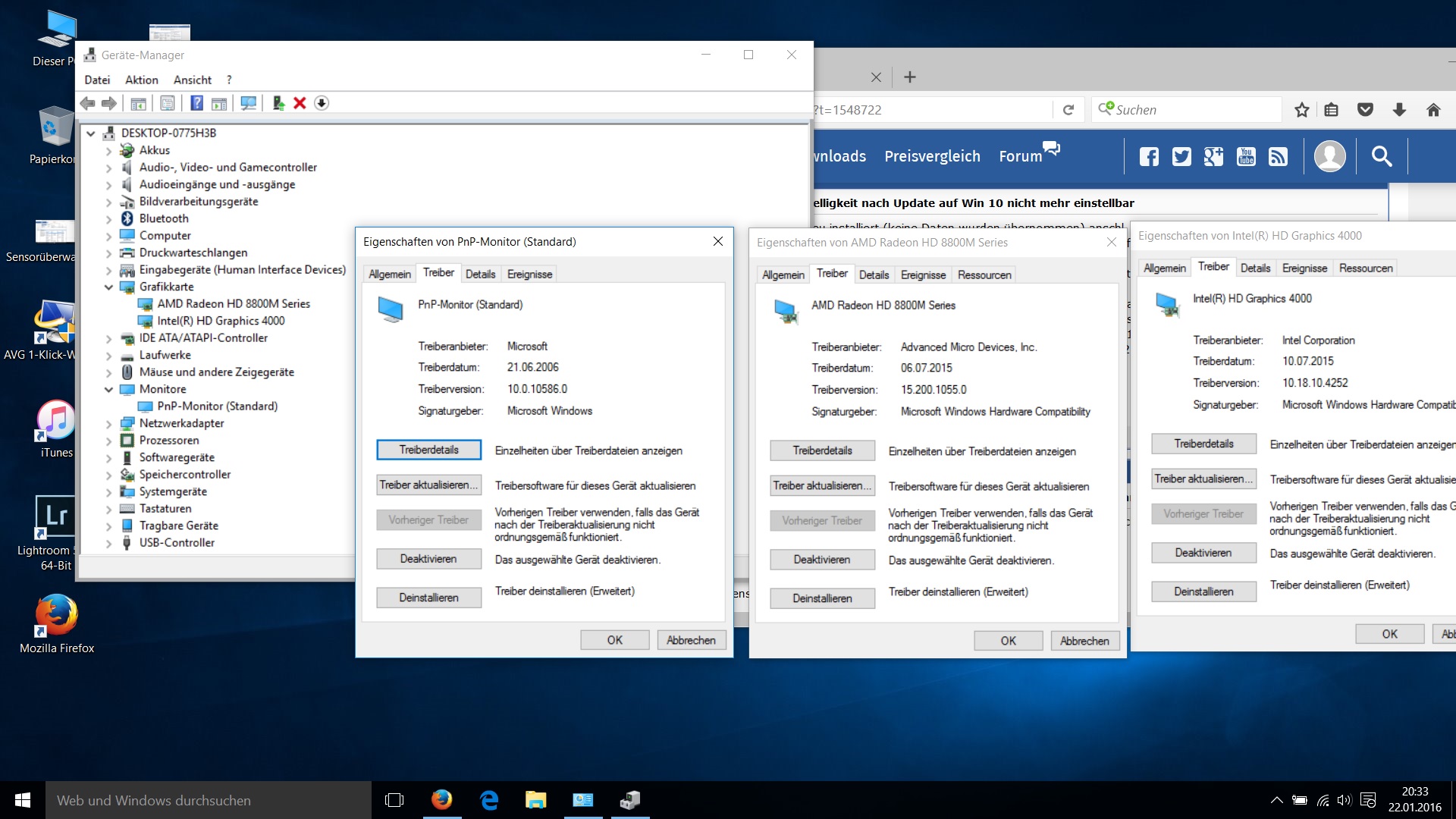The width and height of the screenshot is (1456, 819).
Task: Click the properties toolbar icon in Geräte-Manager
Action: pos(168,103)
